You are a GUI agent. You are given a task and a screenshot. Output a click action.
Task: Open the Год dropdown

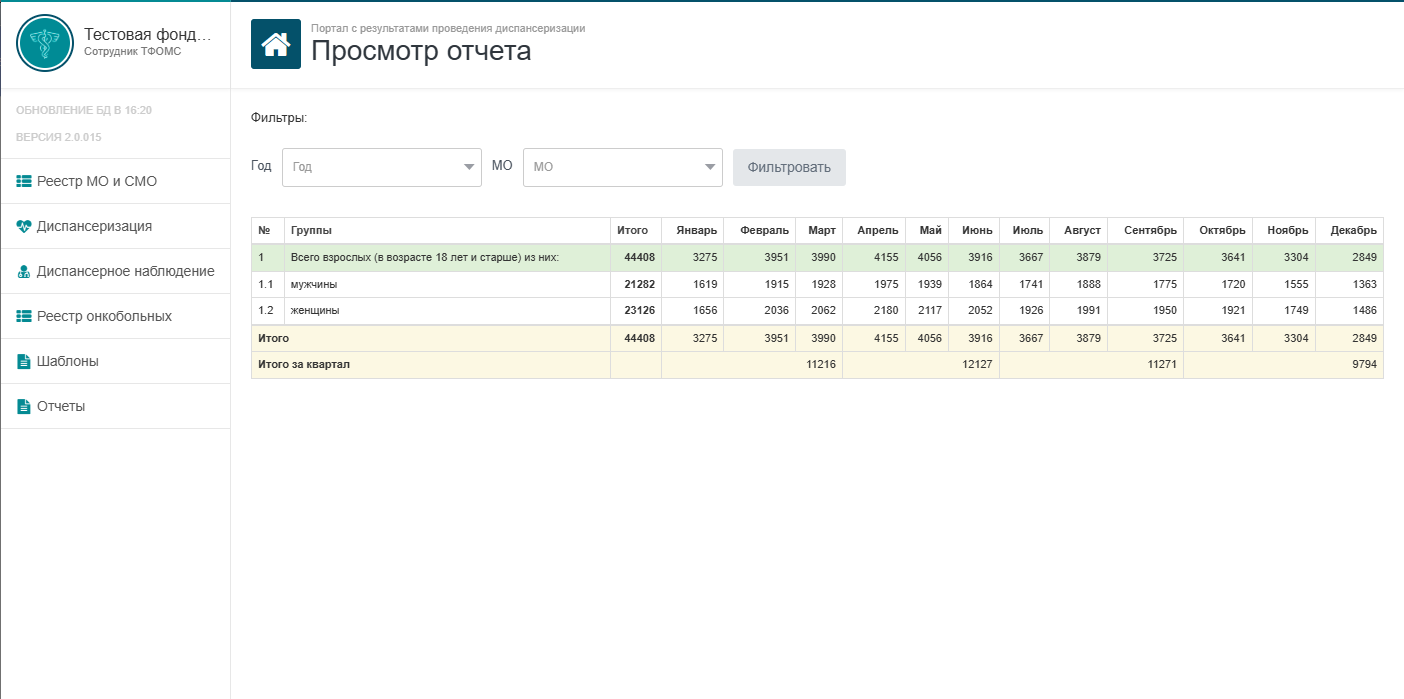[x=382, y=167]
